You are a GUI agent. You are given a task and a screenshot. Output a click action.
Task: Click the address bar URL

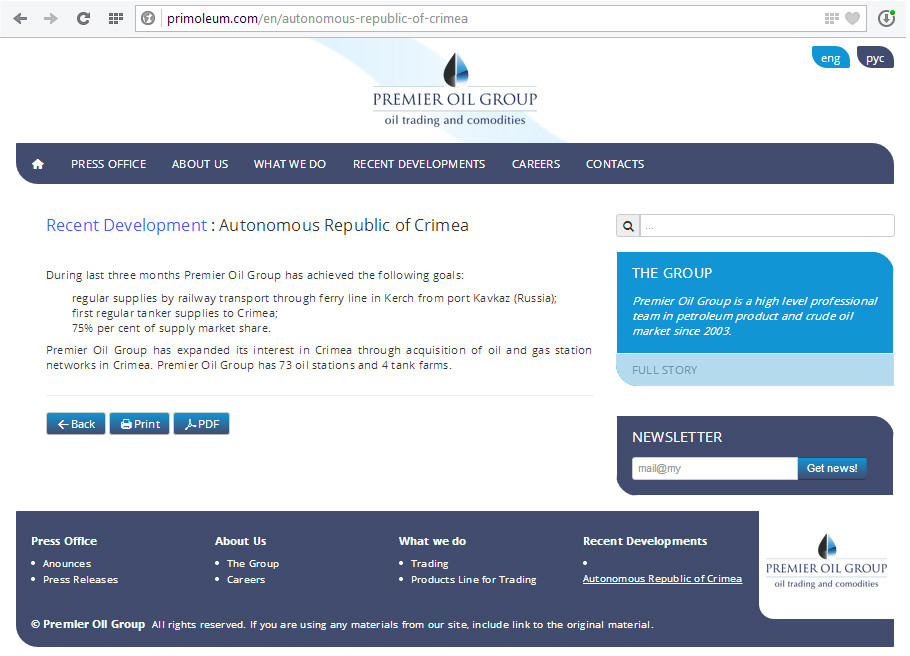[317, 19]
